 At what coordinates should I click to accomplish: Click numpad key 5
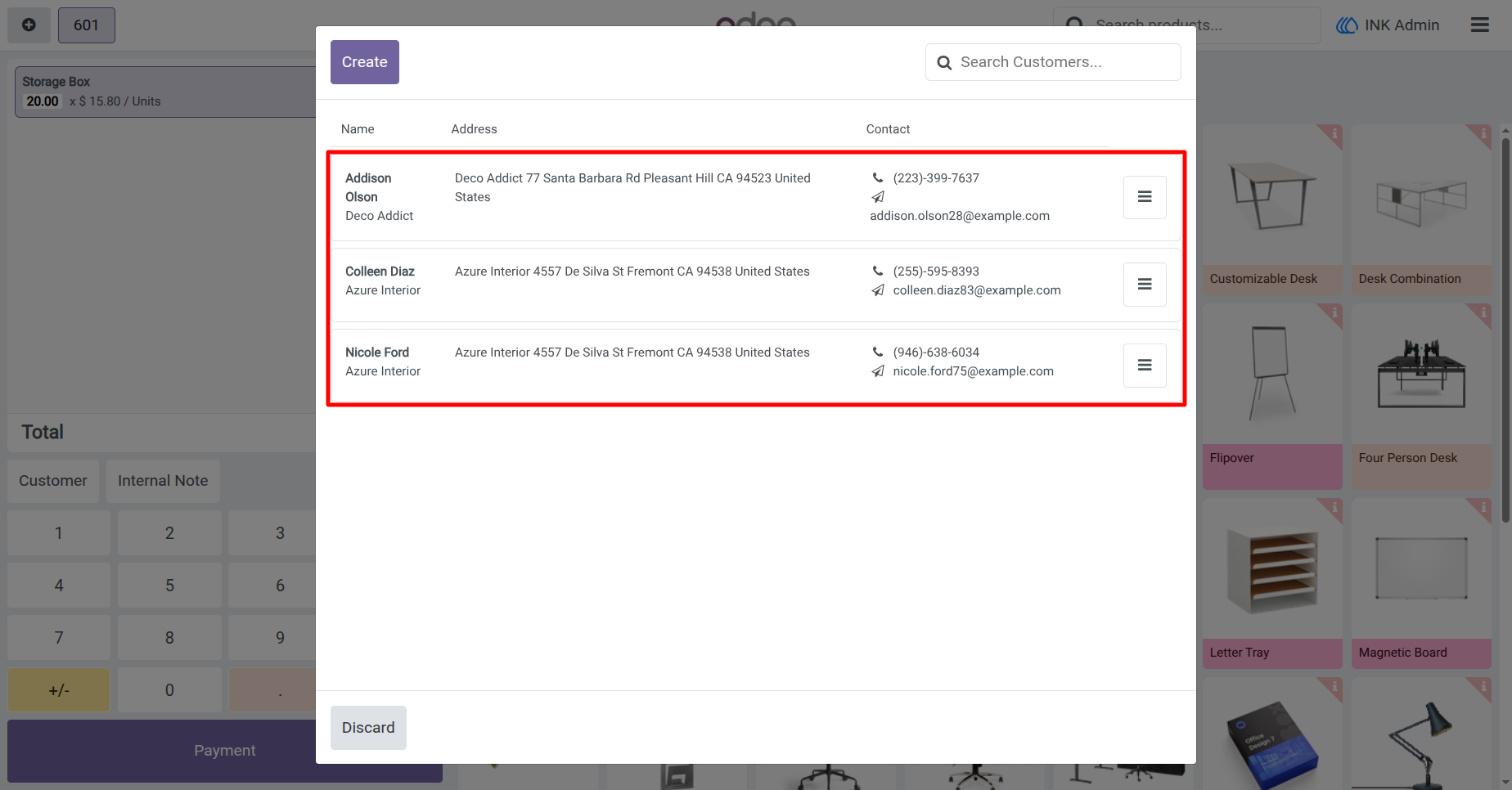[x=169, y=586]
